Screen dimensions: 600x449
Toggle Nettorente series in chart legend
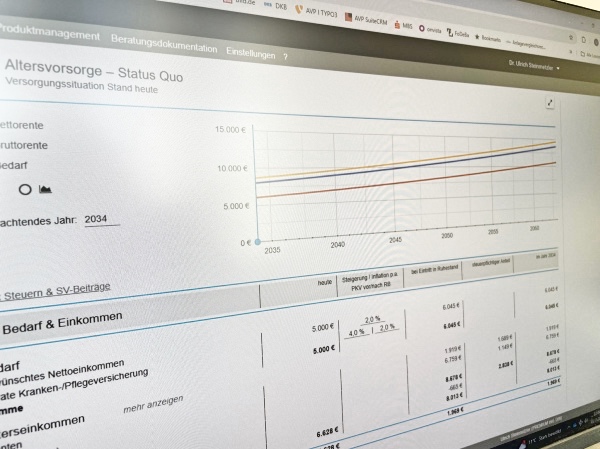coord(23,125)
